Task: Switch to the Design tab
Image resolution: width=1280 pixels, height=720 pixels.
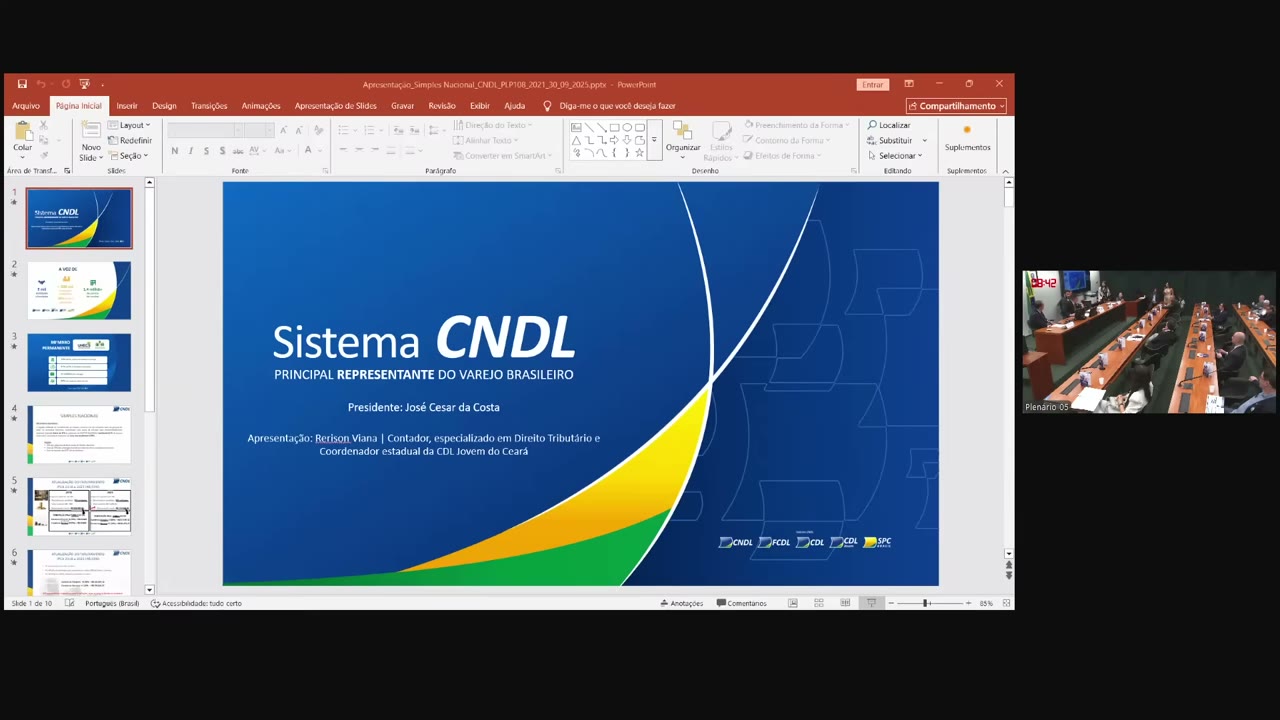Action: click(x=164, y=106)
